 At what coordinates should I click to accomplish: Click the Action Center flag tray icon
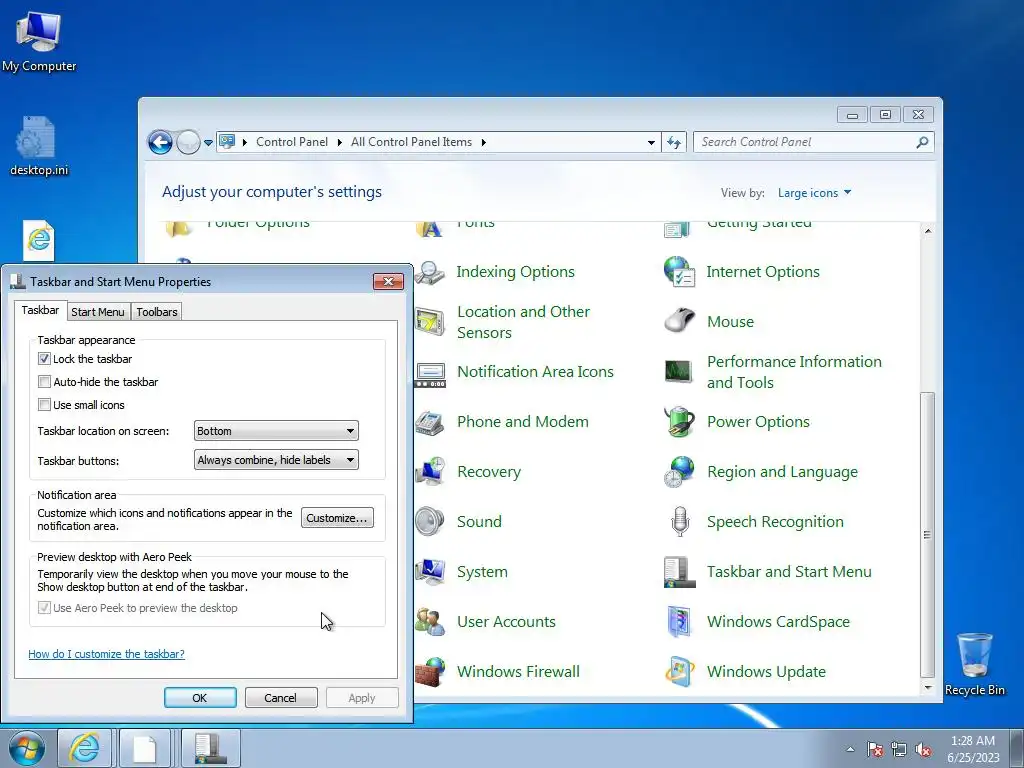[875, 749]
